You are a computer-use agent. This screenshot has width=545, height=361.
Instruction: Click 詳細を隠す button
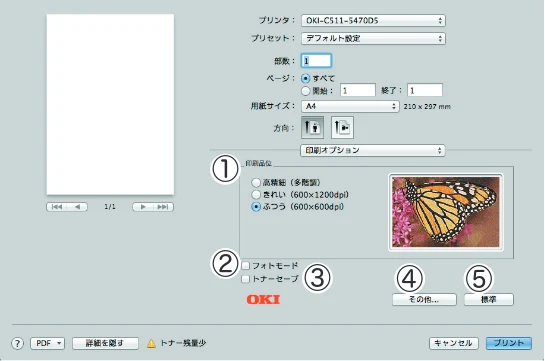pyautogui.click(x=105, y=343)
